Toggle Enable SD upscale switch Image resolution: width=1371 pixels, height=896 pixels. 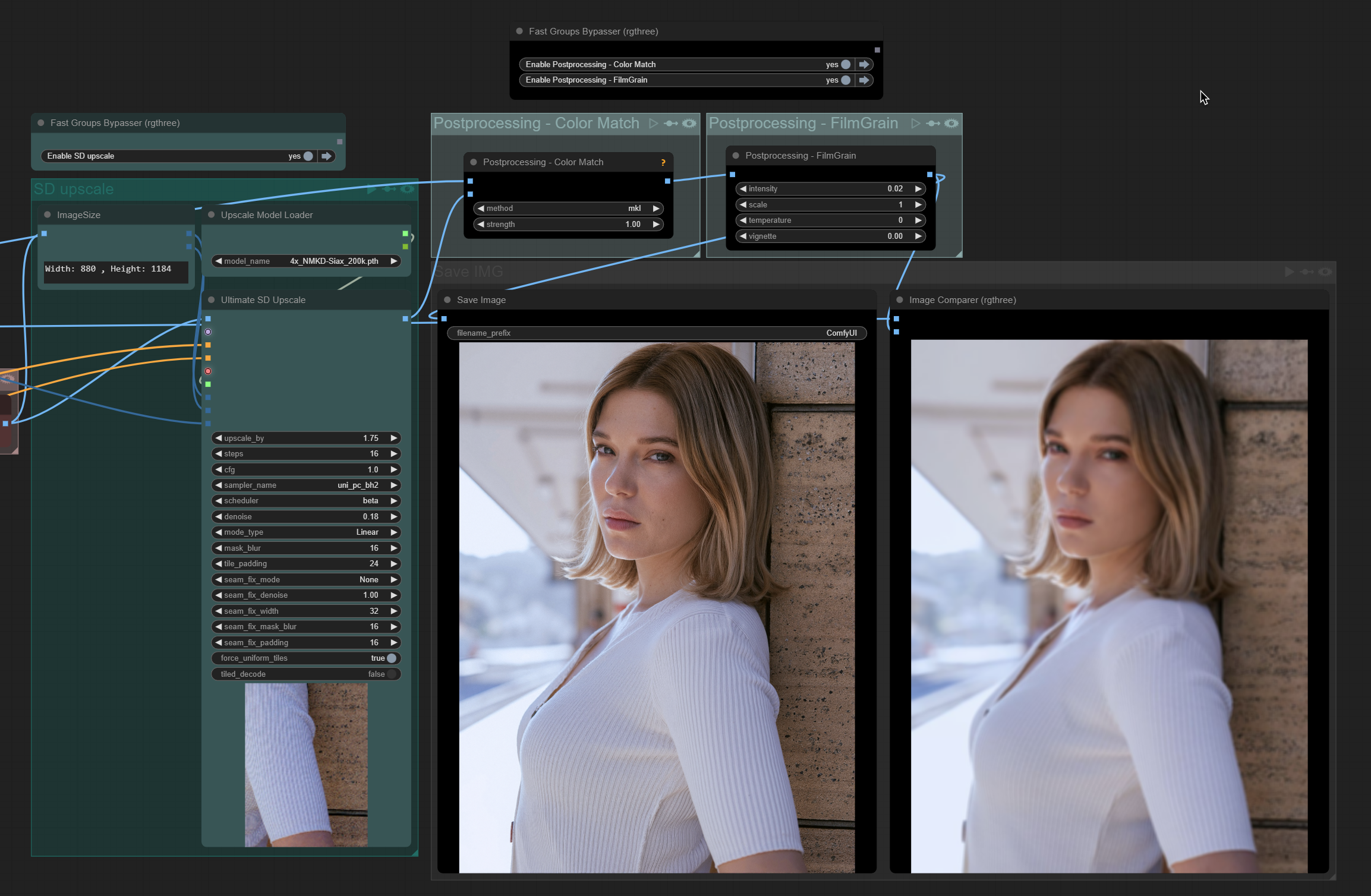[x=308, y=156]
